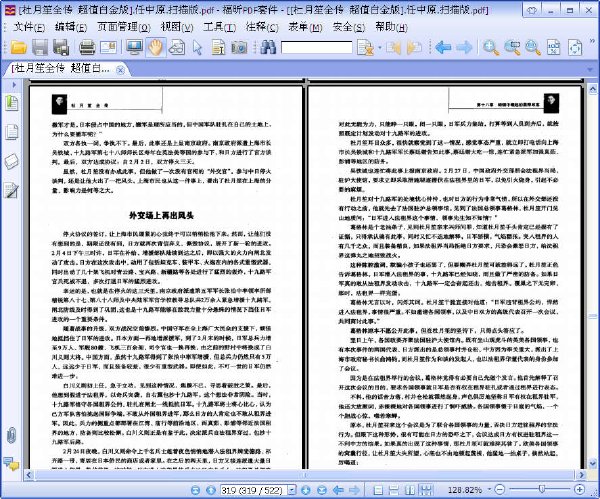Viewport: 600px width, 499px height.
Task: Open the Layers panel in the sidebar
Action: pos(11,161)
